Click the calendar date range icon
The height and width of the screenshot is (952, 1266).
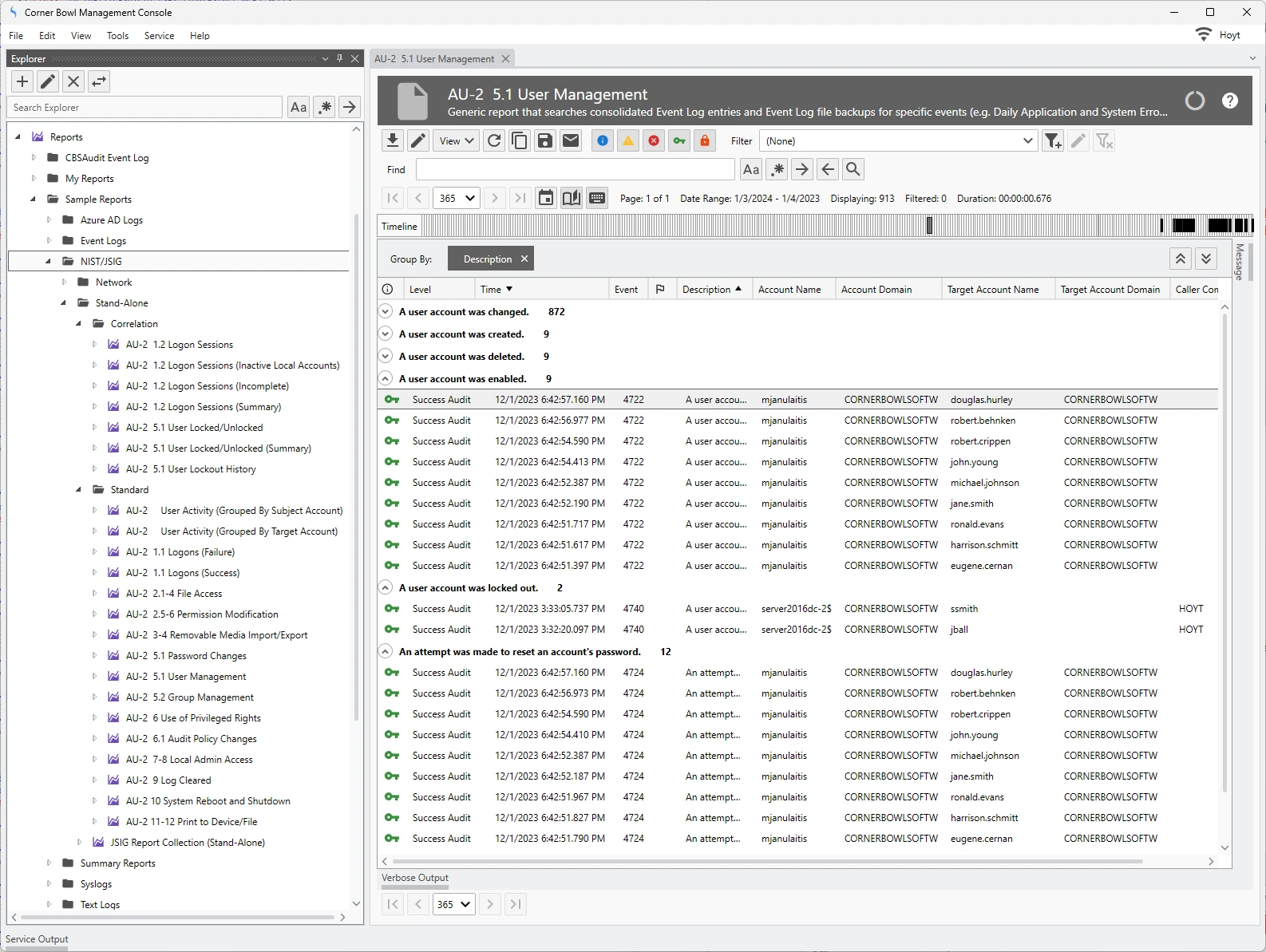[x=546, y=198]
